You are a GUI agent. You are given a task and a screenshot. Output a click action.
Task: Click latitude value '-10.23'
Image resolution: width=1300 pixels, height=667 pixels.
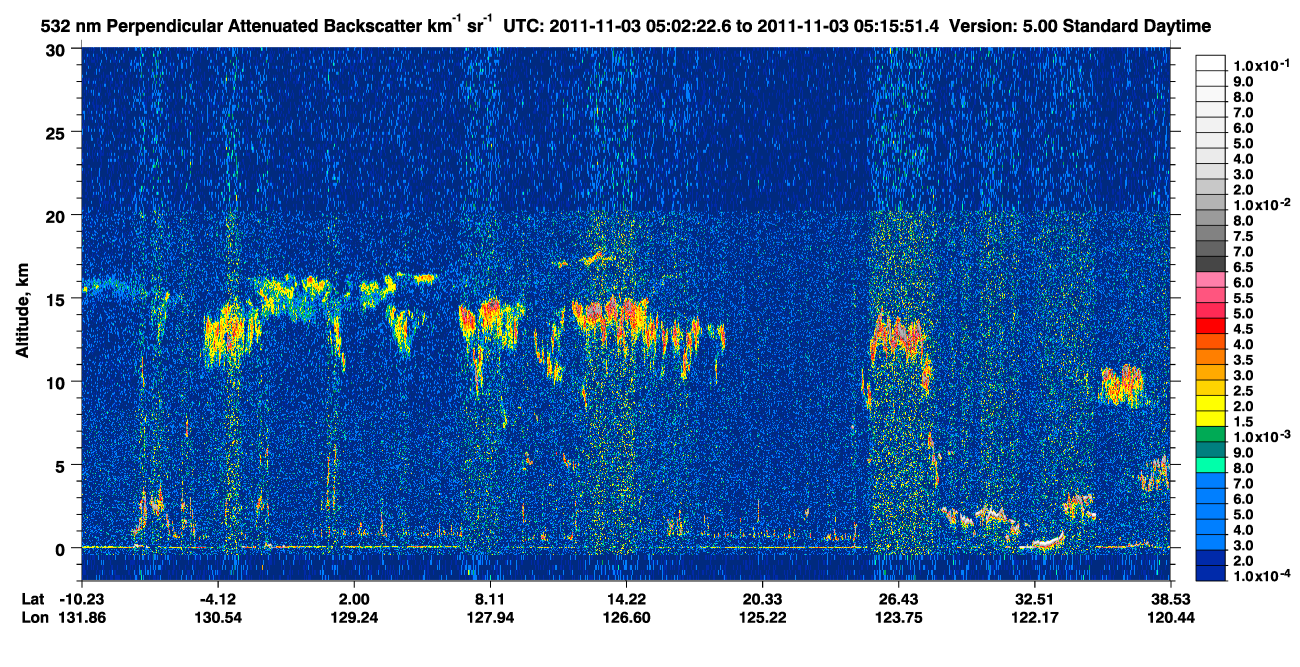tap(84, 599)
